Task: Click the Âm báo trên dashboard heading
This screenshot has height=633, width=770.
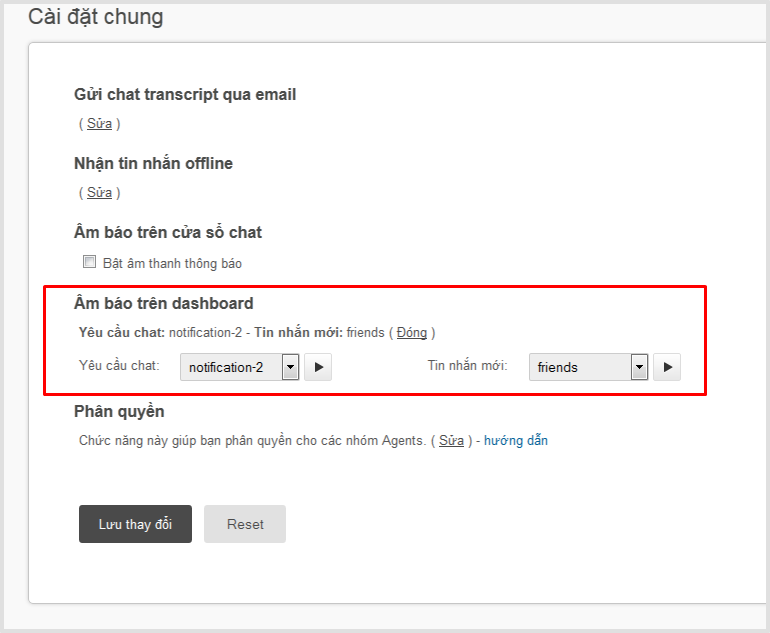Action: point(164,303)
